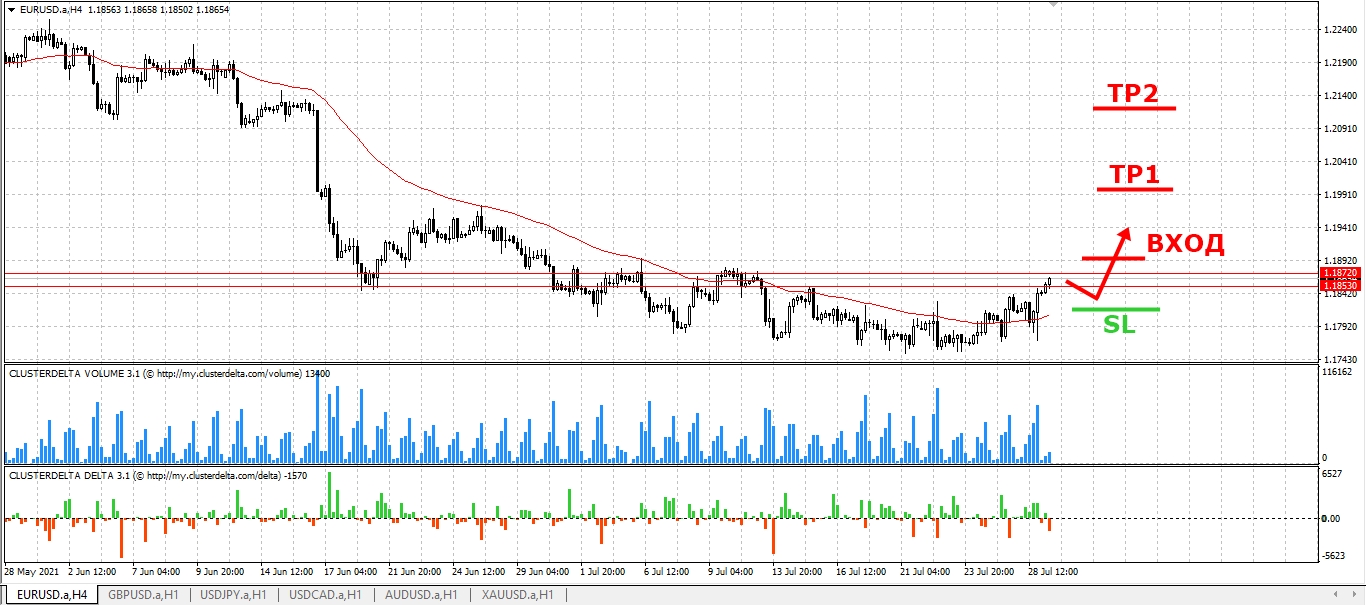
Task: Click the 116162 volume scale value
Action: 1337,372
